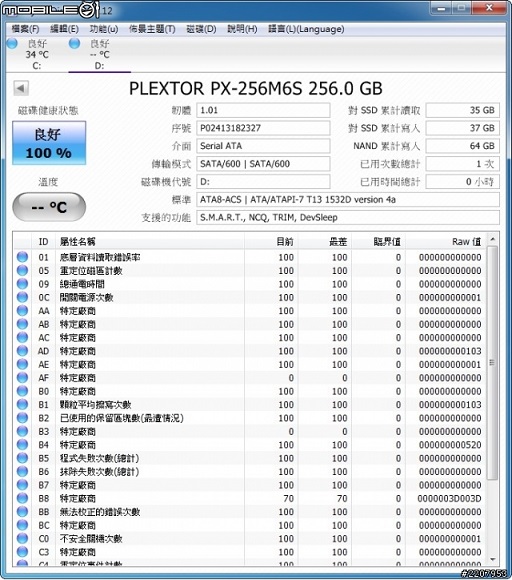
Task: Click the scrollbar up arrow in attribute list
Action: coord(492,240)
